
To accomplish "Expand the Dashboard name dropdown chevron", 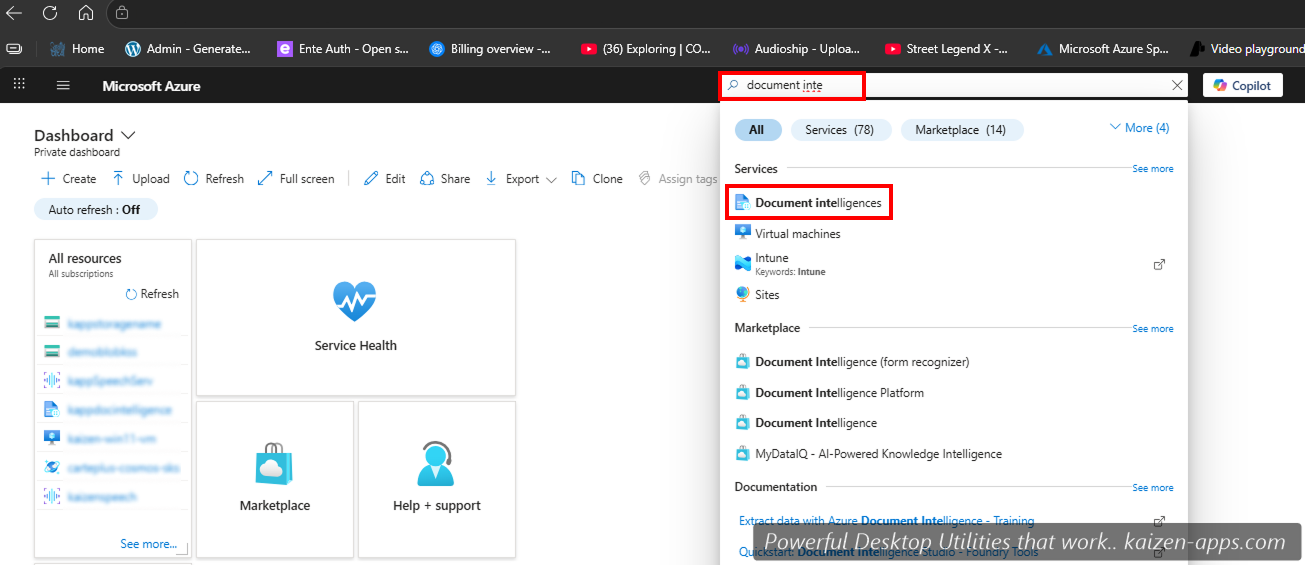I will point(128,136).
